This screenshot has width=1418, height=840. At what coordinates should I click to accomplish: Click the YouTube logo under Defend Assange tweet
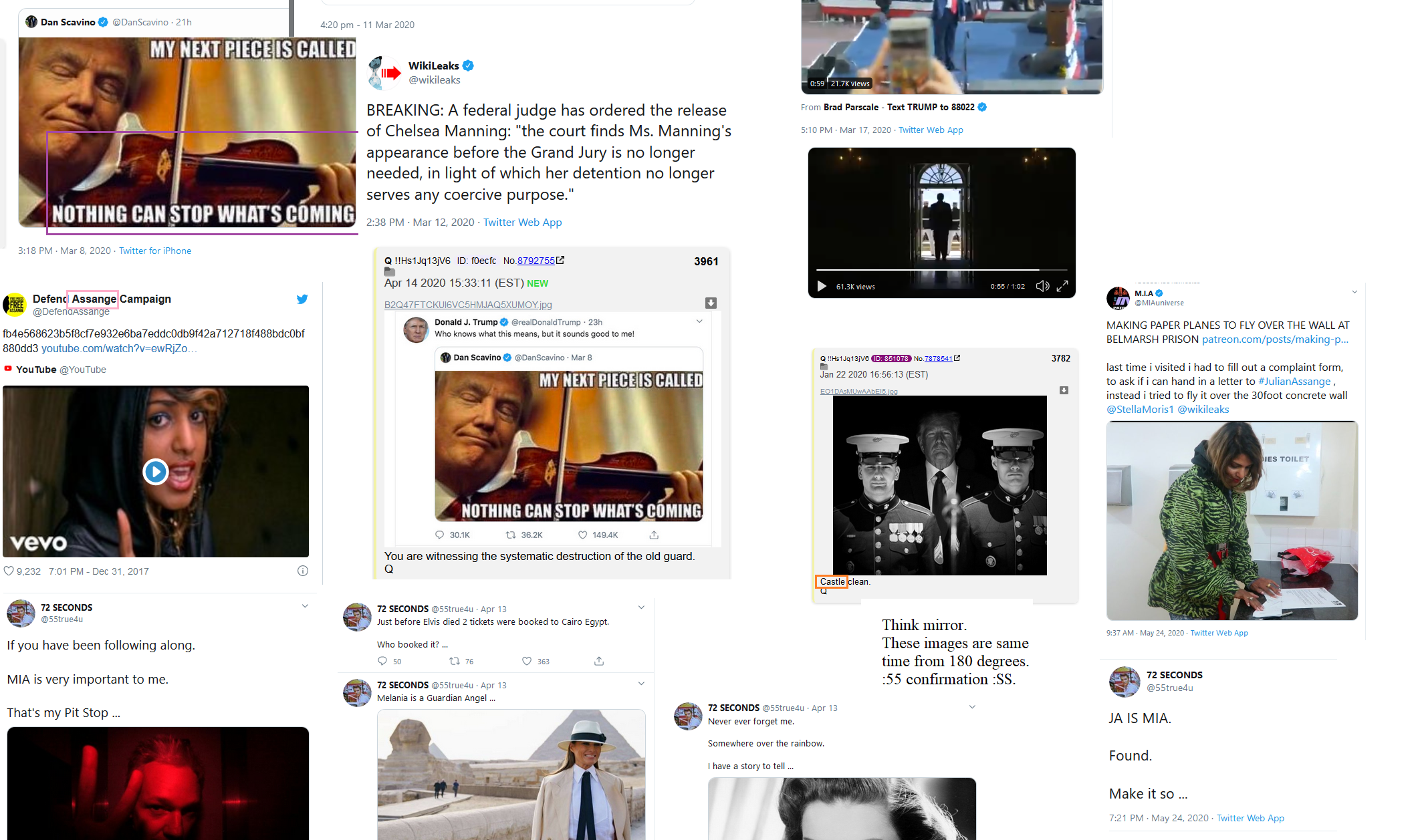pyautogui.click(x=8, y=369)
